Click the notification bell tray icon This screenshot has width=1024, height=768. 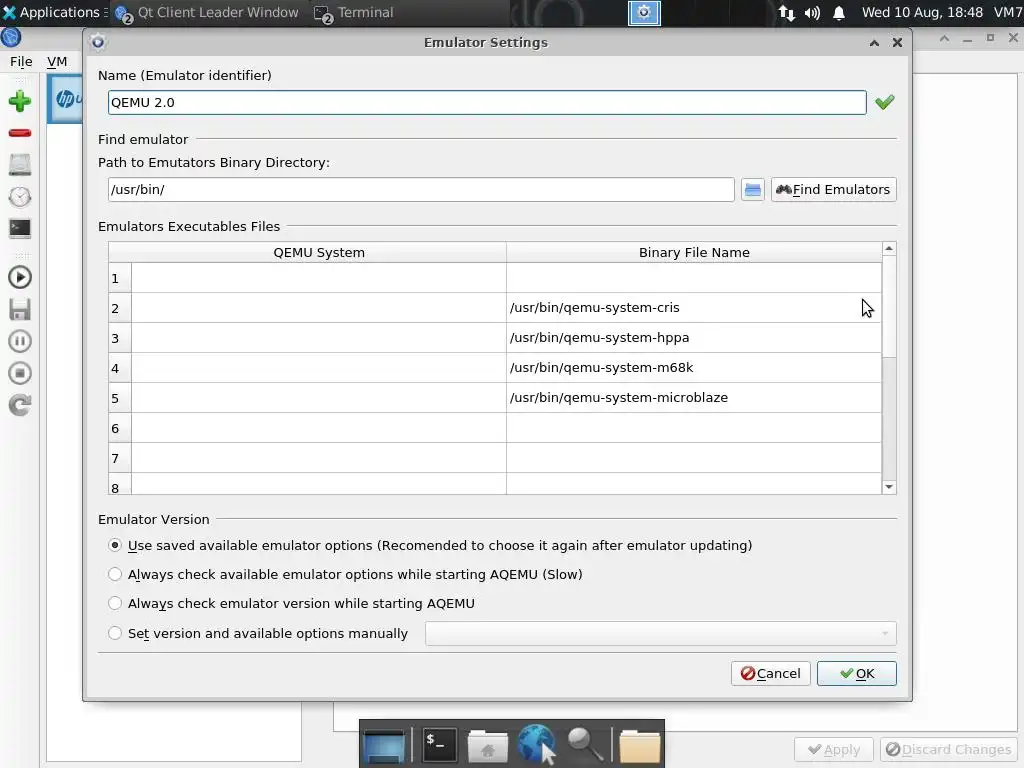pos(839,13)
